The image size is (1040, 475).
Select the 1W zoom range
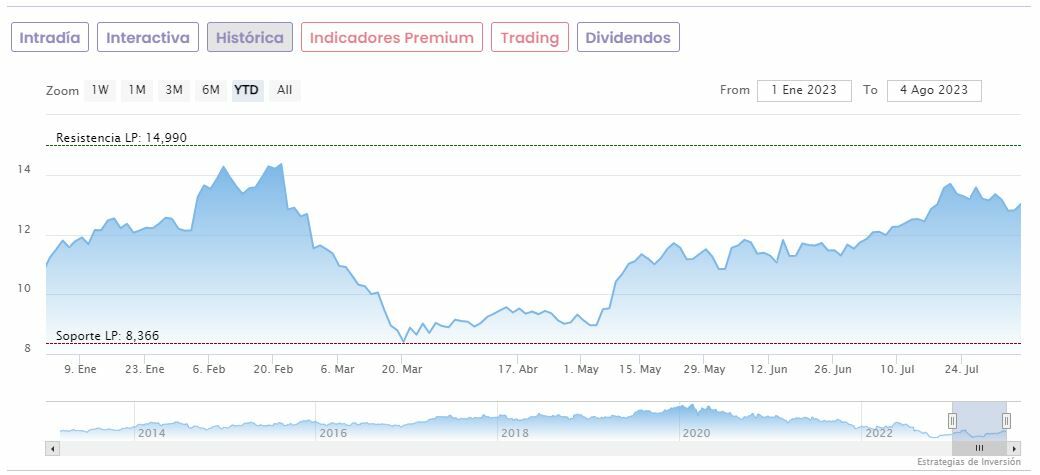[100, 90]
